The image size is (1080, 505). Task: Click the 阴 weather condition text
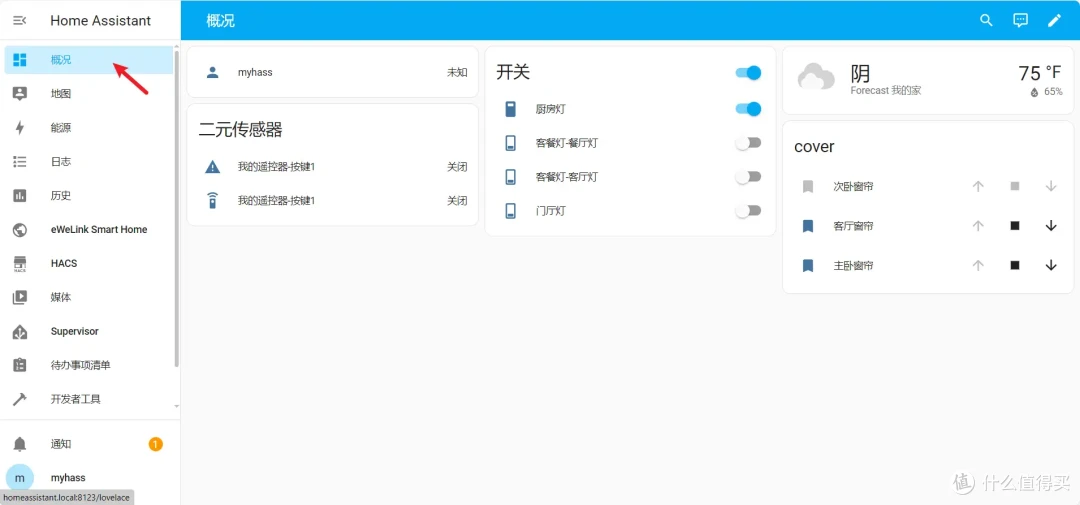[860, 72]
